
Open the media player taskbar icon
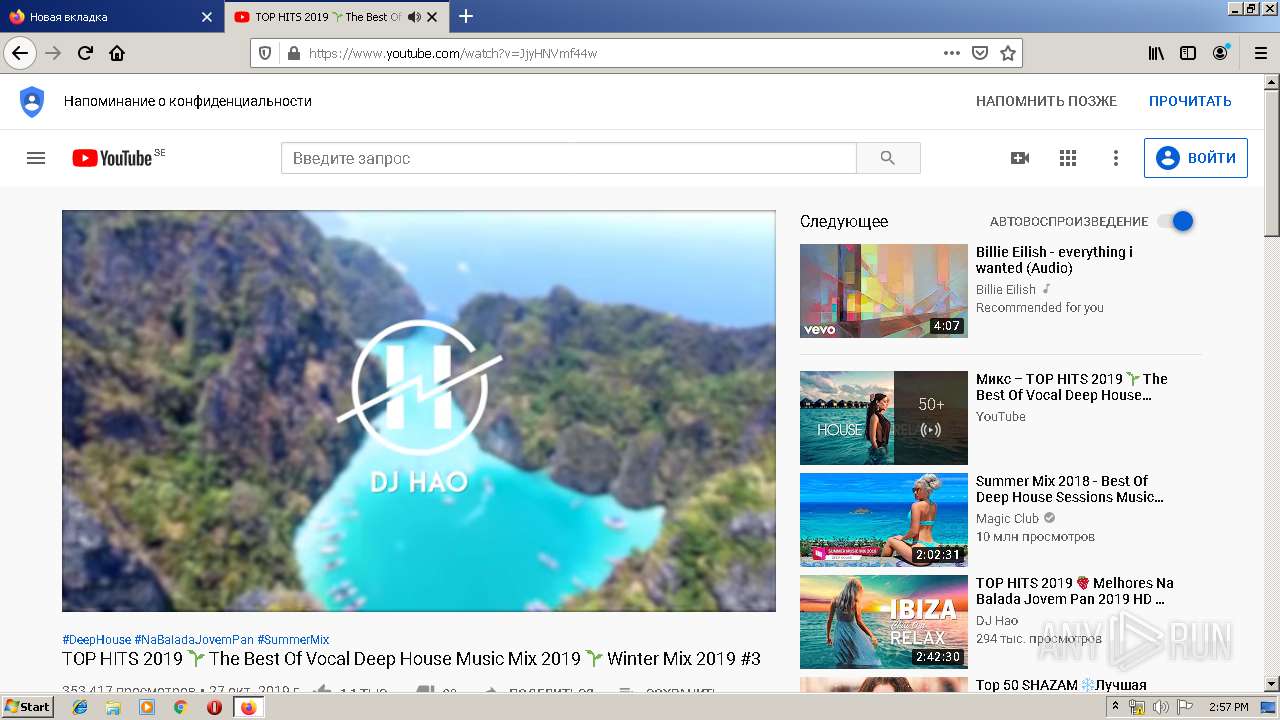click(x=147, y=707)
